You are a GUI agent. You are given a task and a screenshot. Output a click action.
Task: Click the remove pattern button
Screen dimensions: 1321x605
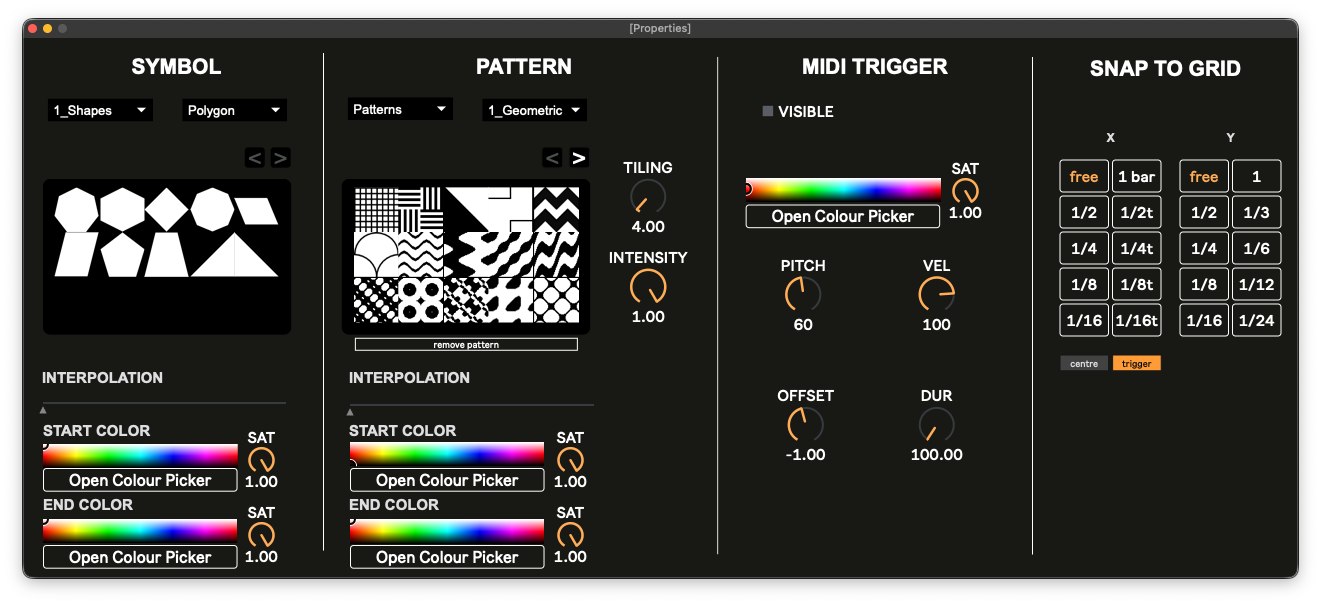click(466, 344)
